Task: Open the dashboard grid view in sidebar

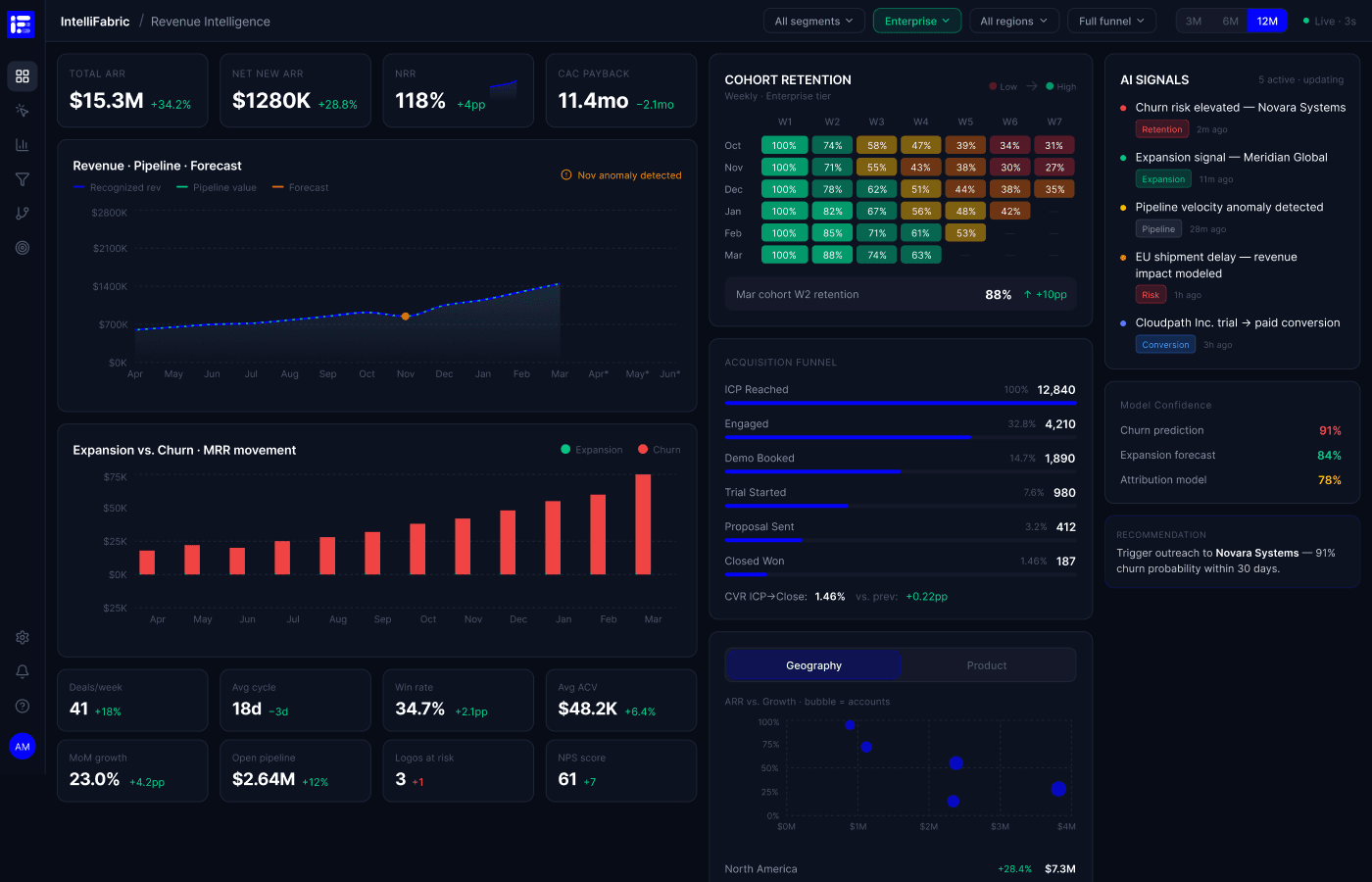Action: (22, 75)
